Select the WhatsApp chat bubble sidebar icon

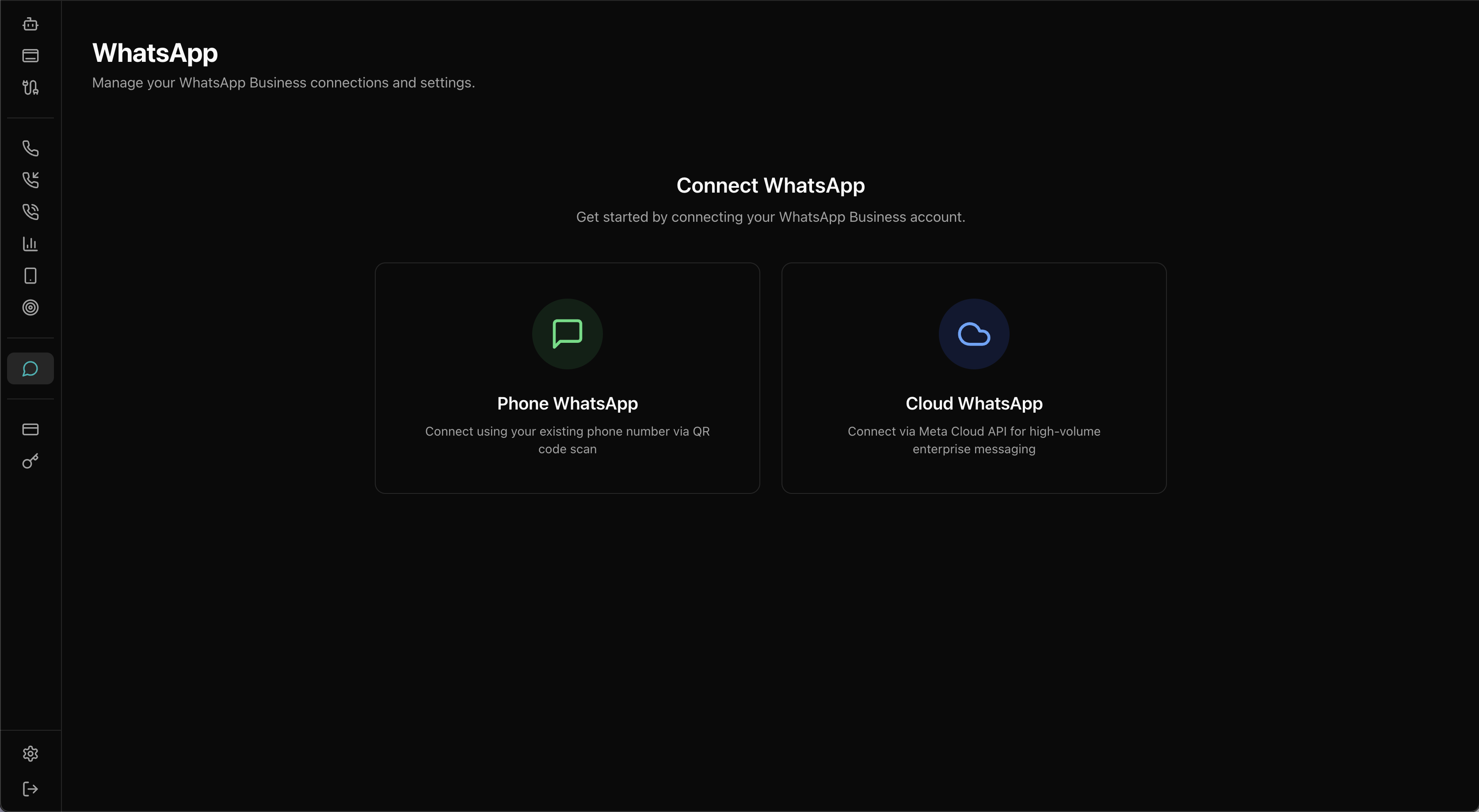(x=30, y=368)
